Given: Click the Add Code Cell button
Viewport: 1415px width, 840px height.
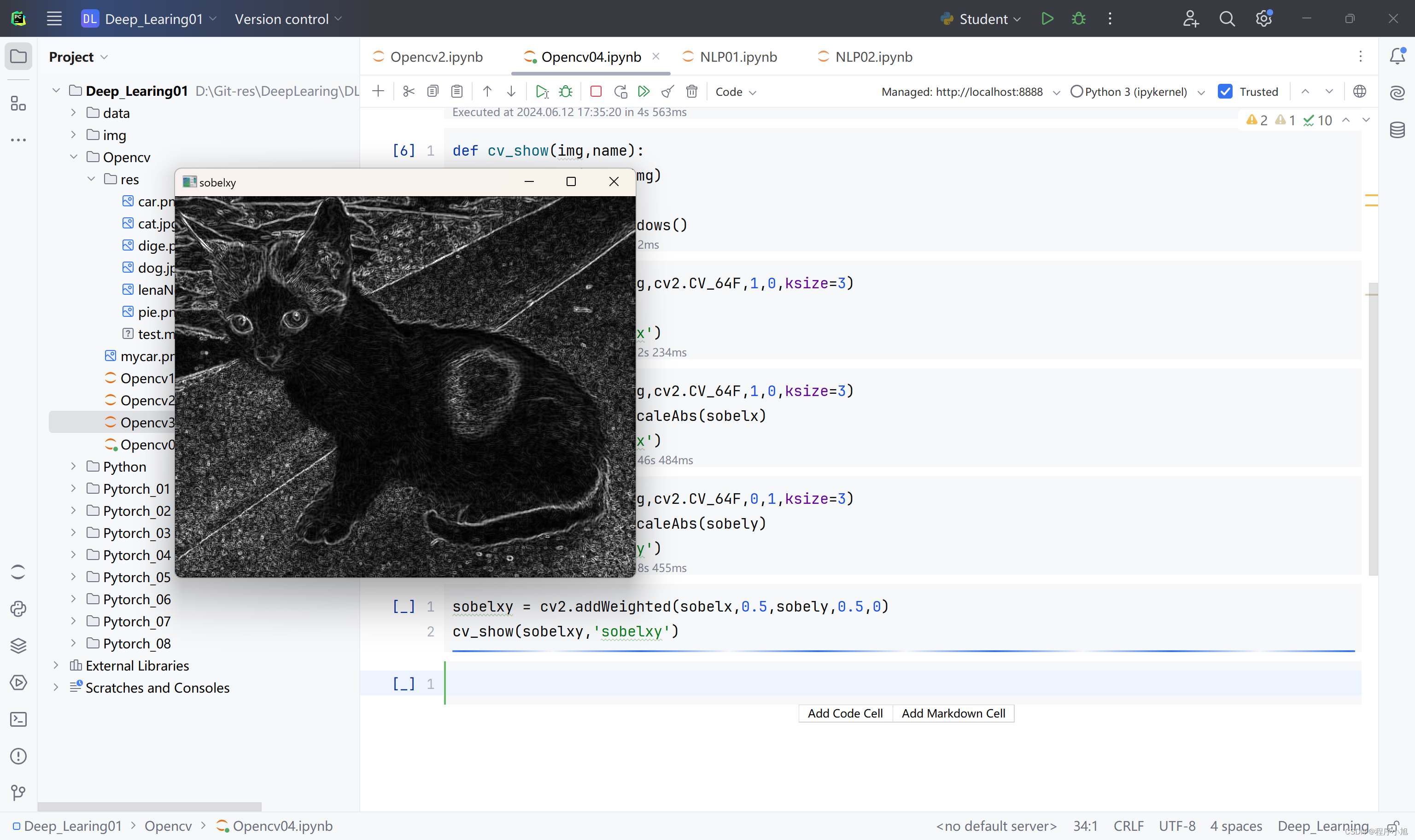Looking at the screenshot, I should (x=845, y=713).
